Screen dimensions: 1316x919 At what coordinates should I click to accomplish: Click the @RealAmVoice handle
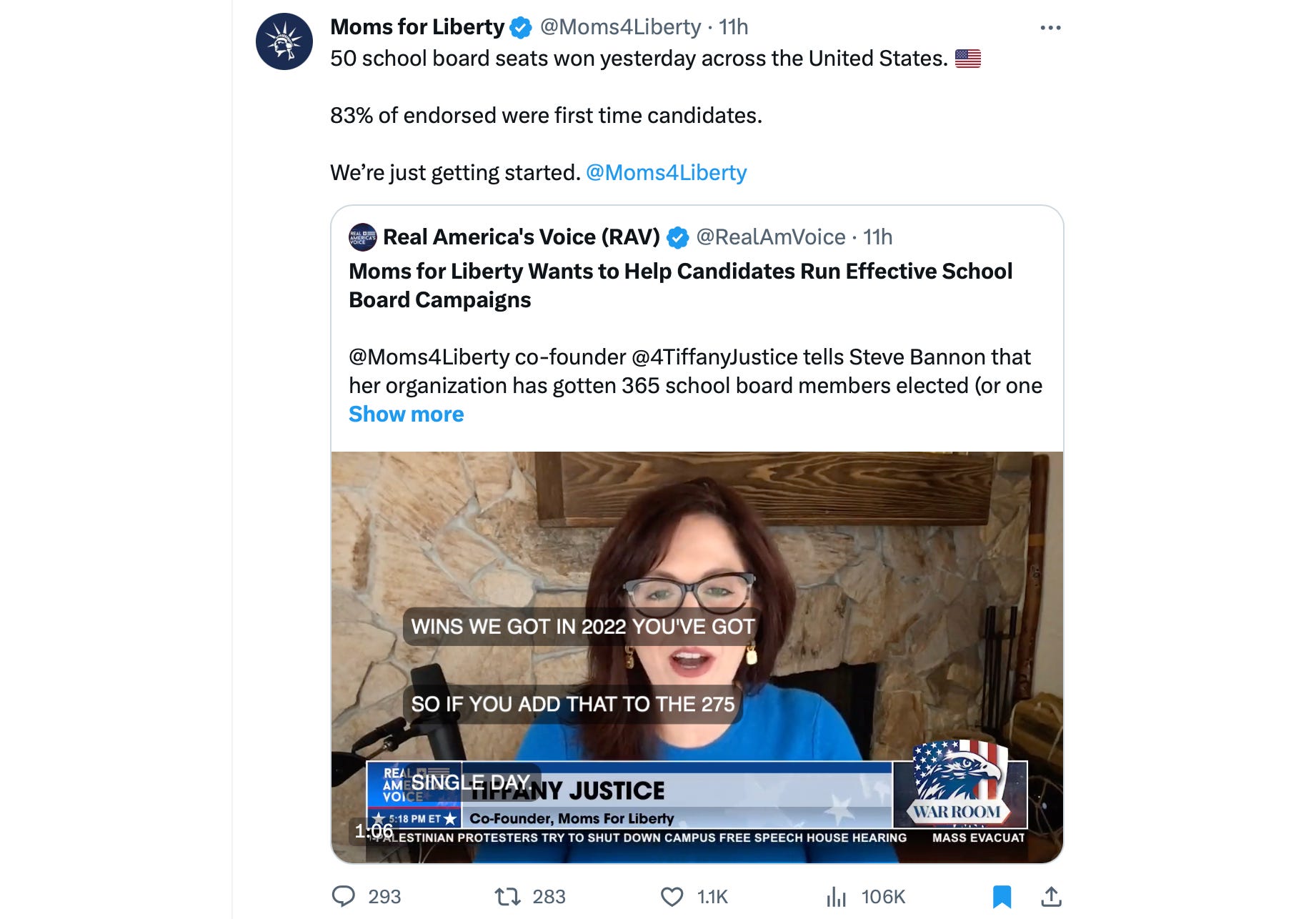click(770, 237)
